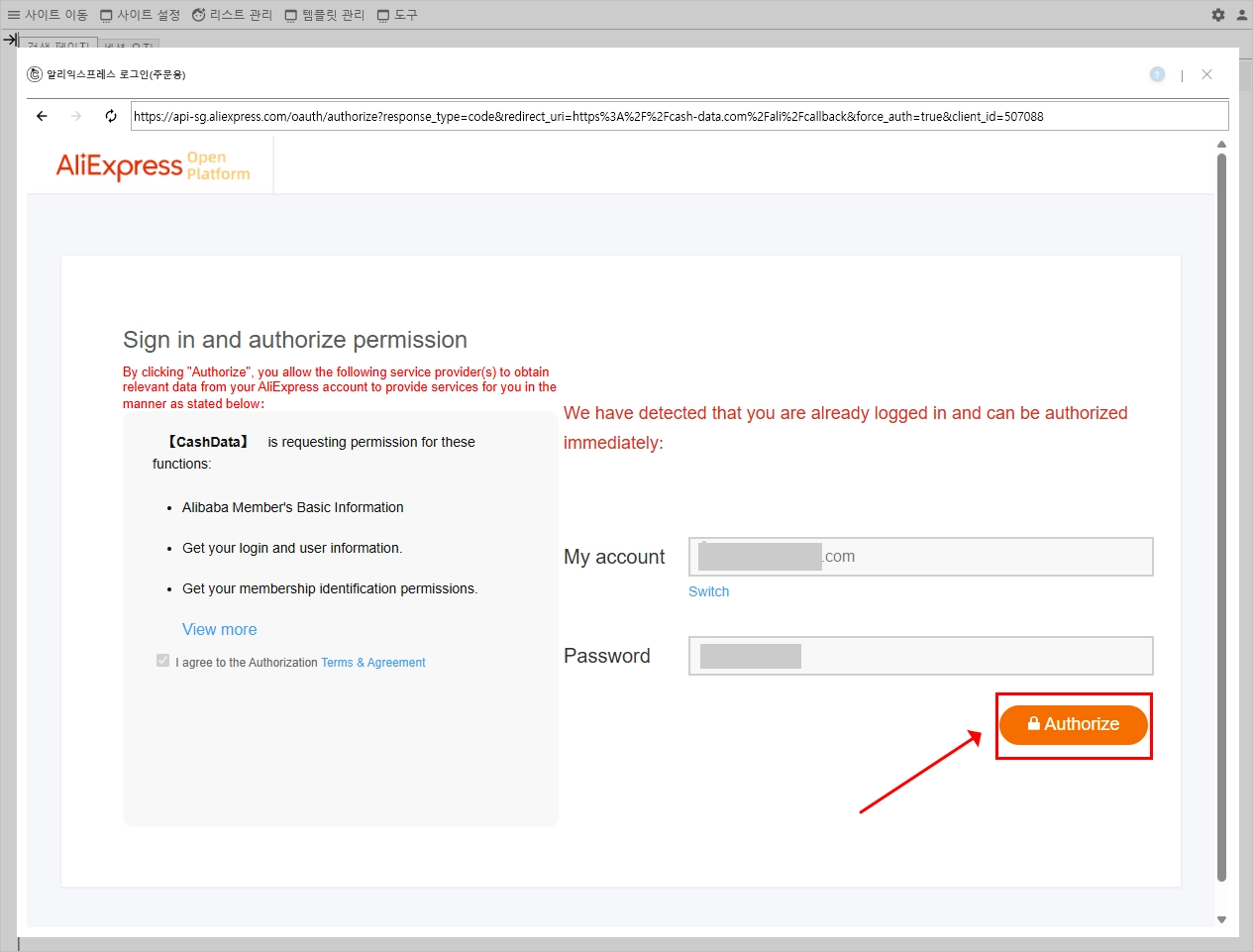1253x952 pixels.
Task: Toggle the agree to Authorization checkbox
Action: coord(162,661)
